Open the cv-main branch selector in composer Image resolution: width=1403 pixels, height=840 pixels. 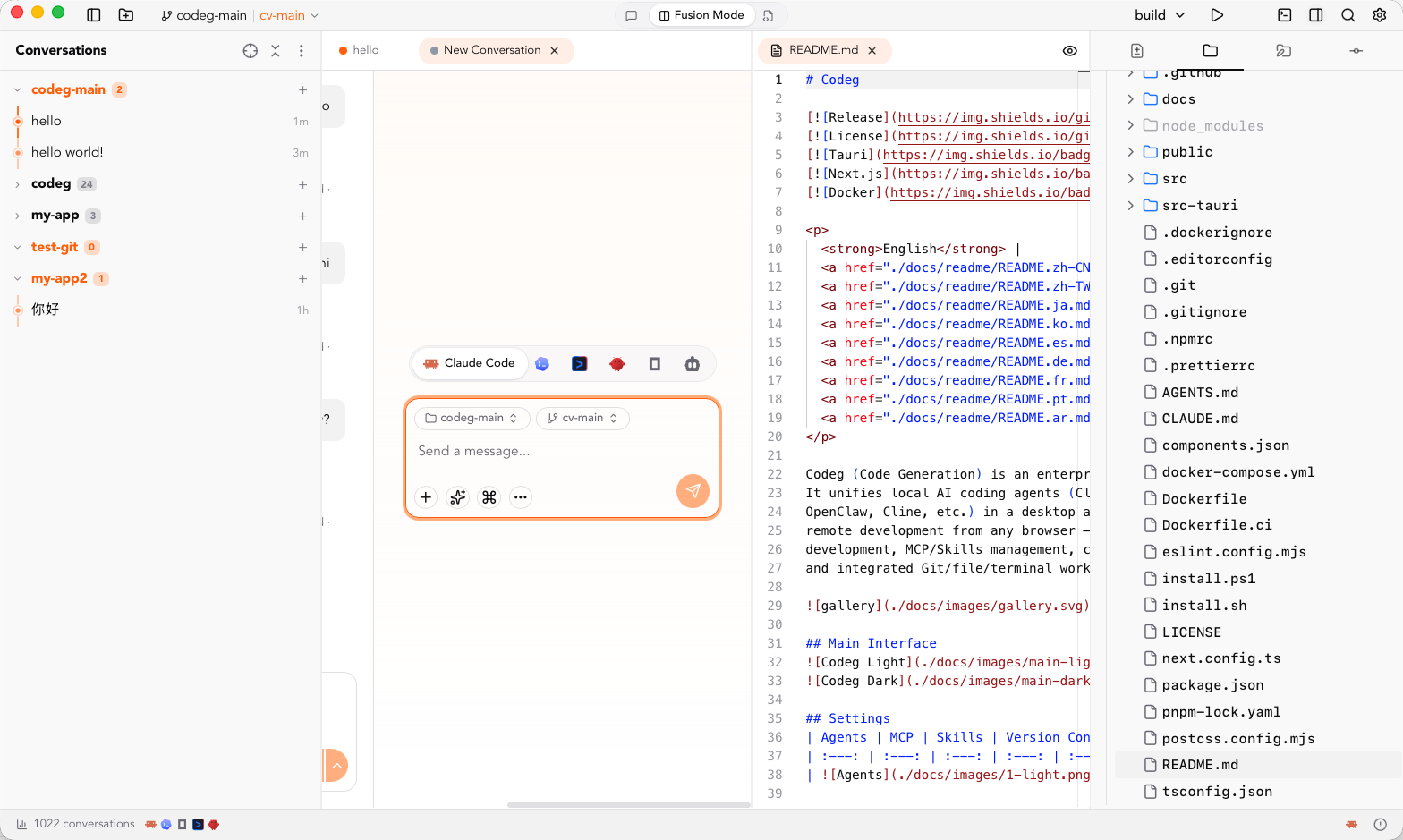582,418
